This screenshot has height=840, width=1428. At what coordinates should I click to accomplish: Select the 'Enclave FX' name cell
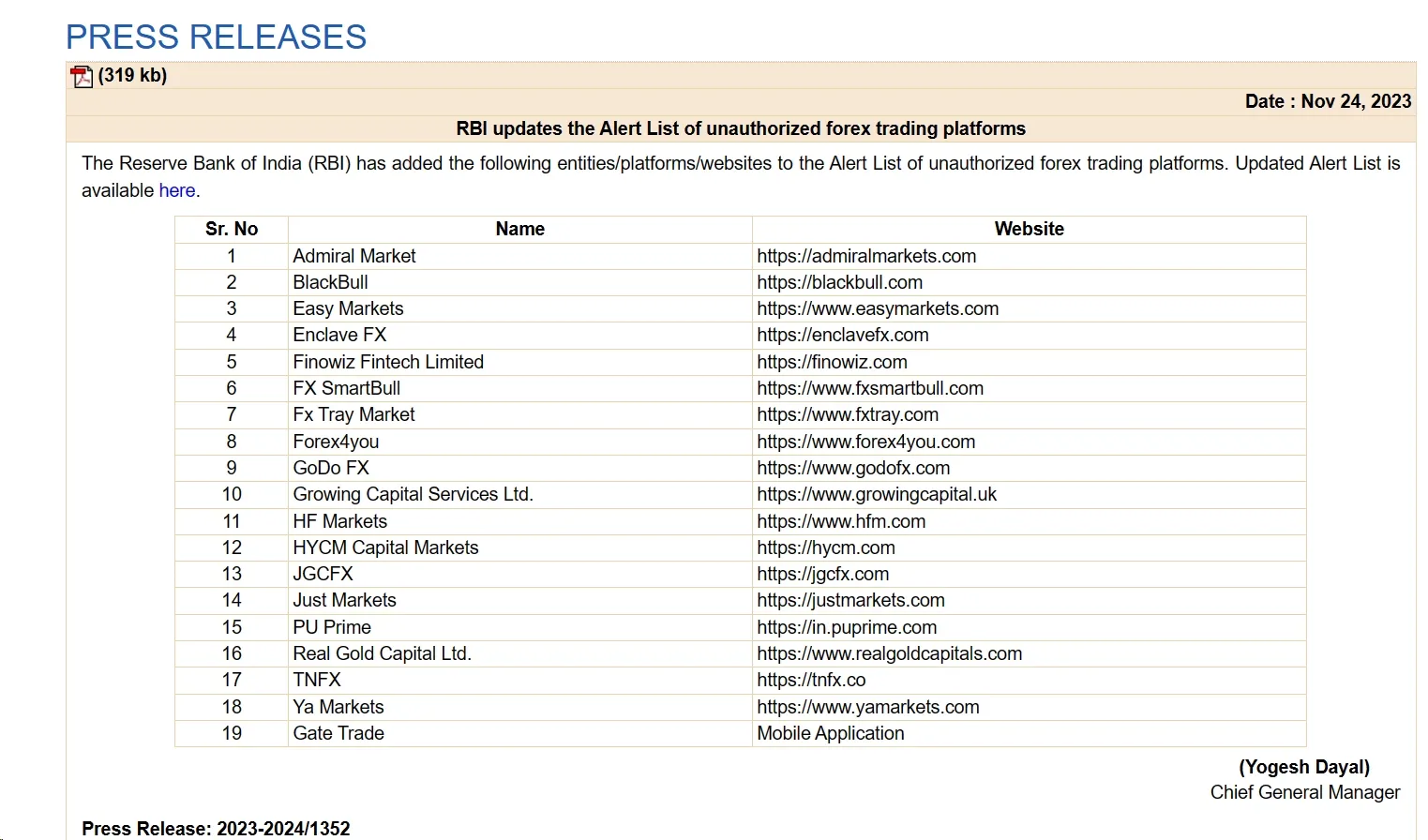(x=520, y=335)
